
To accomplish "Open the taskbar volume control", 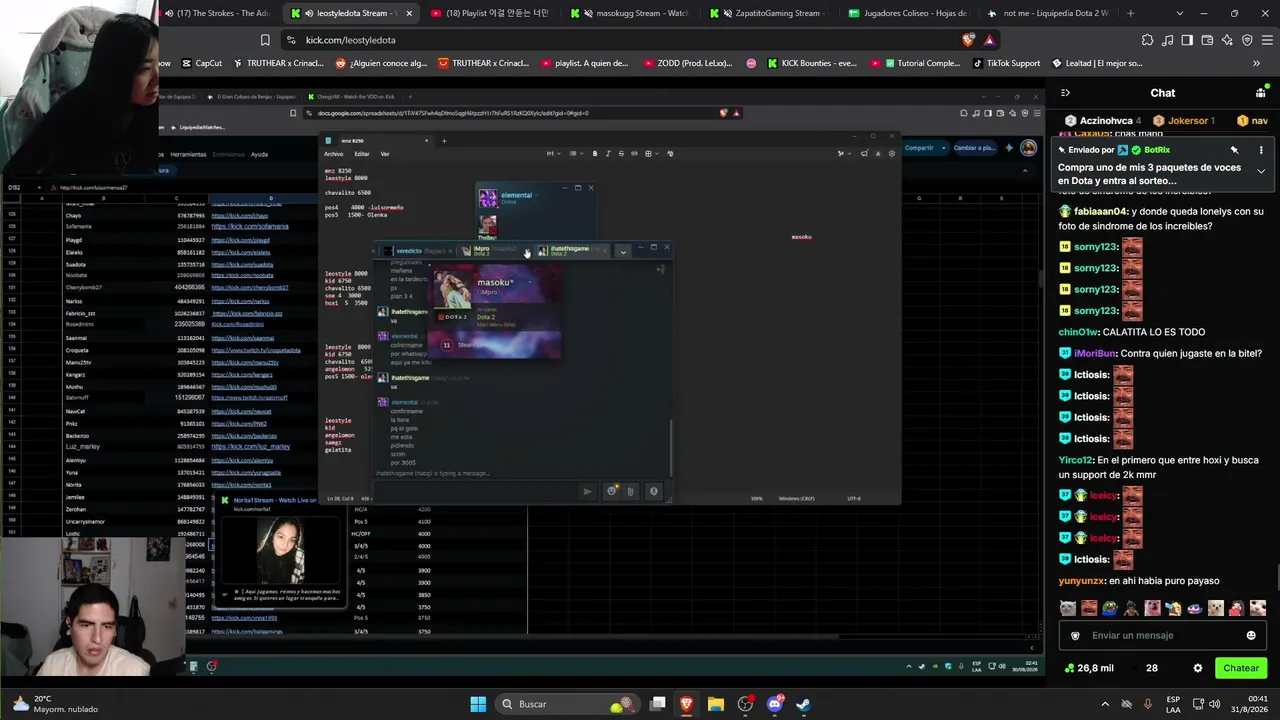I will click(x=1216, y=704).
